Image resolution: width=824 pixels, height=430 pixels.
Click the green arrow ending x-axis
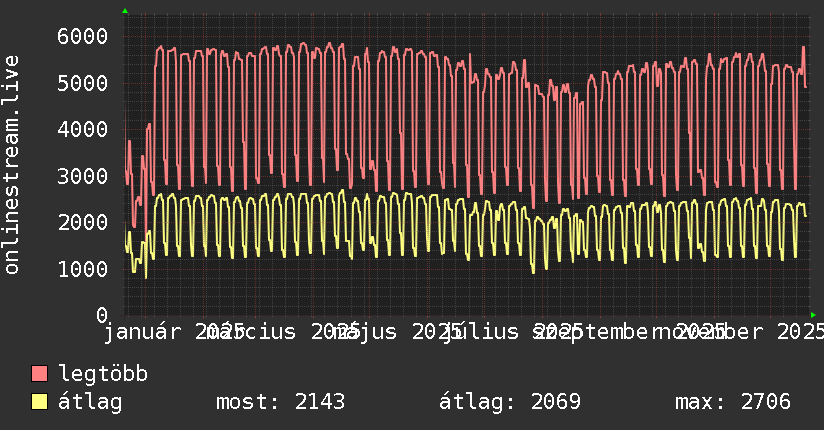point(813,315)
